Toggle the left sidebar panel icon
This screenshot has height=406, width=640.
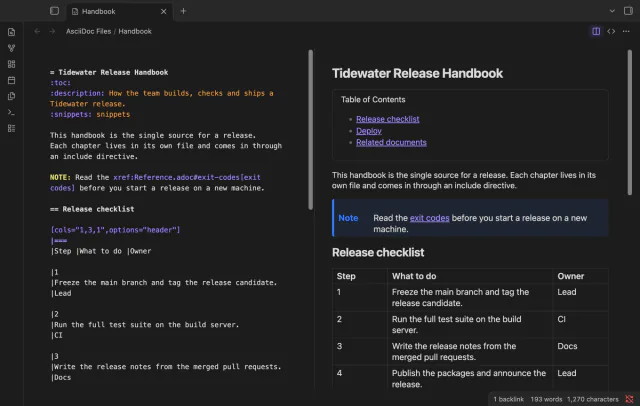(54, 11)
